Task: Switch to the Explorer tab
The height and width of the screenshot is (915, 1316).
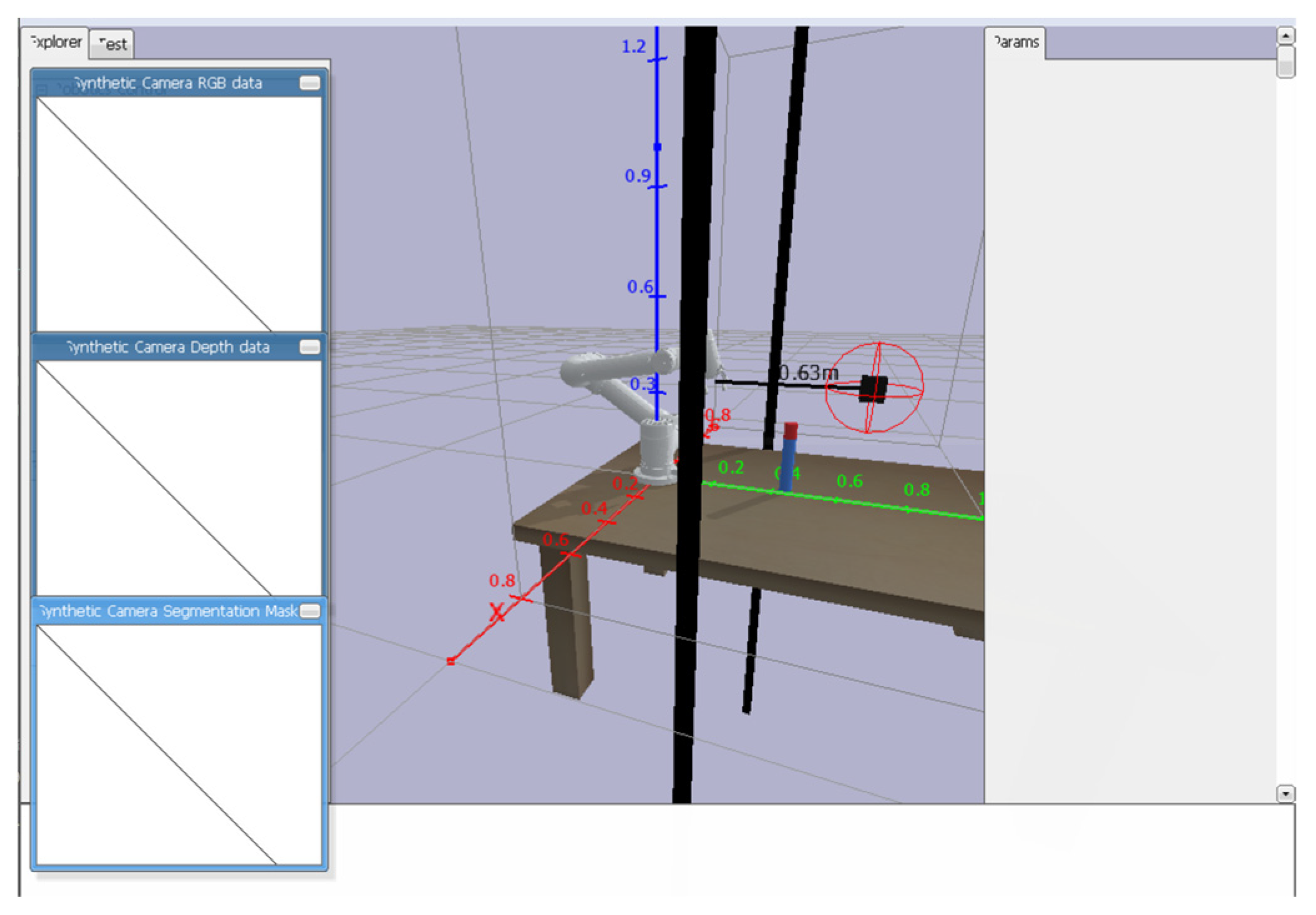Action: (x=56, y=42)
